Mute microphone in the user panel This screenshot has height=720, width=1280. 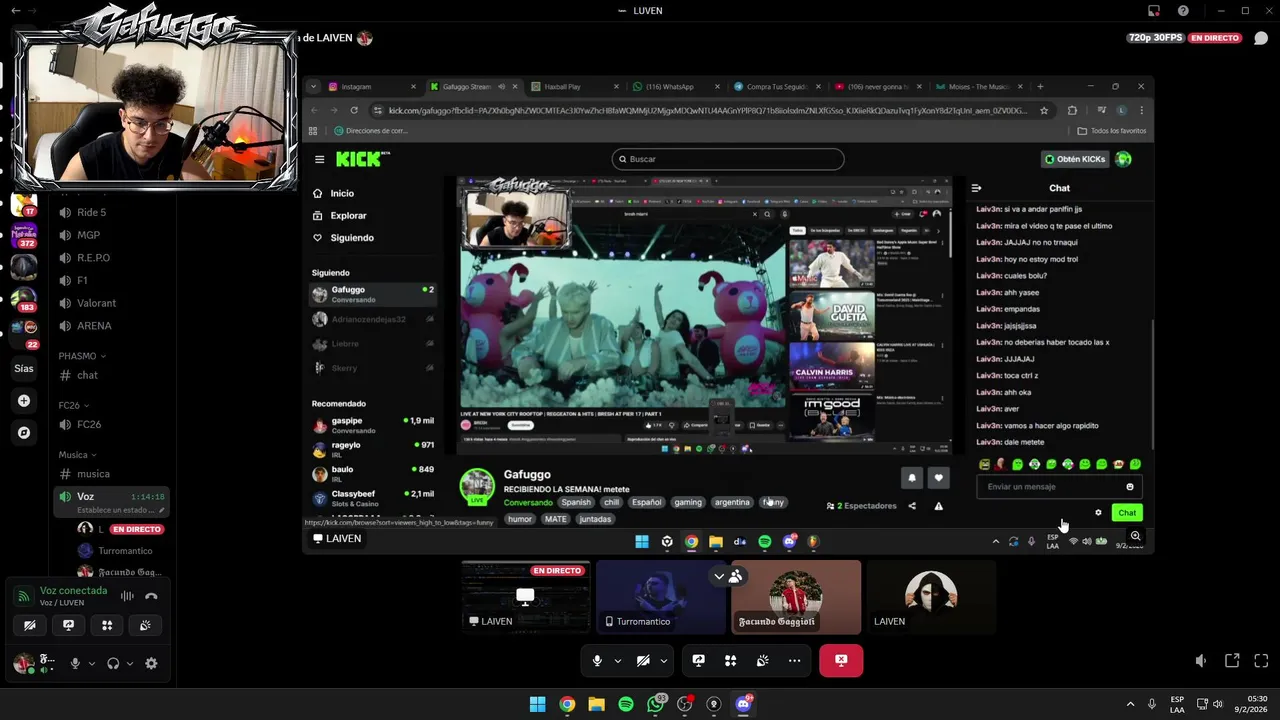[75, 663]
